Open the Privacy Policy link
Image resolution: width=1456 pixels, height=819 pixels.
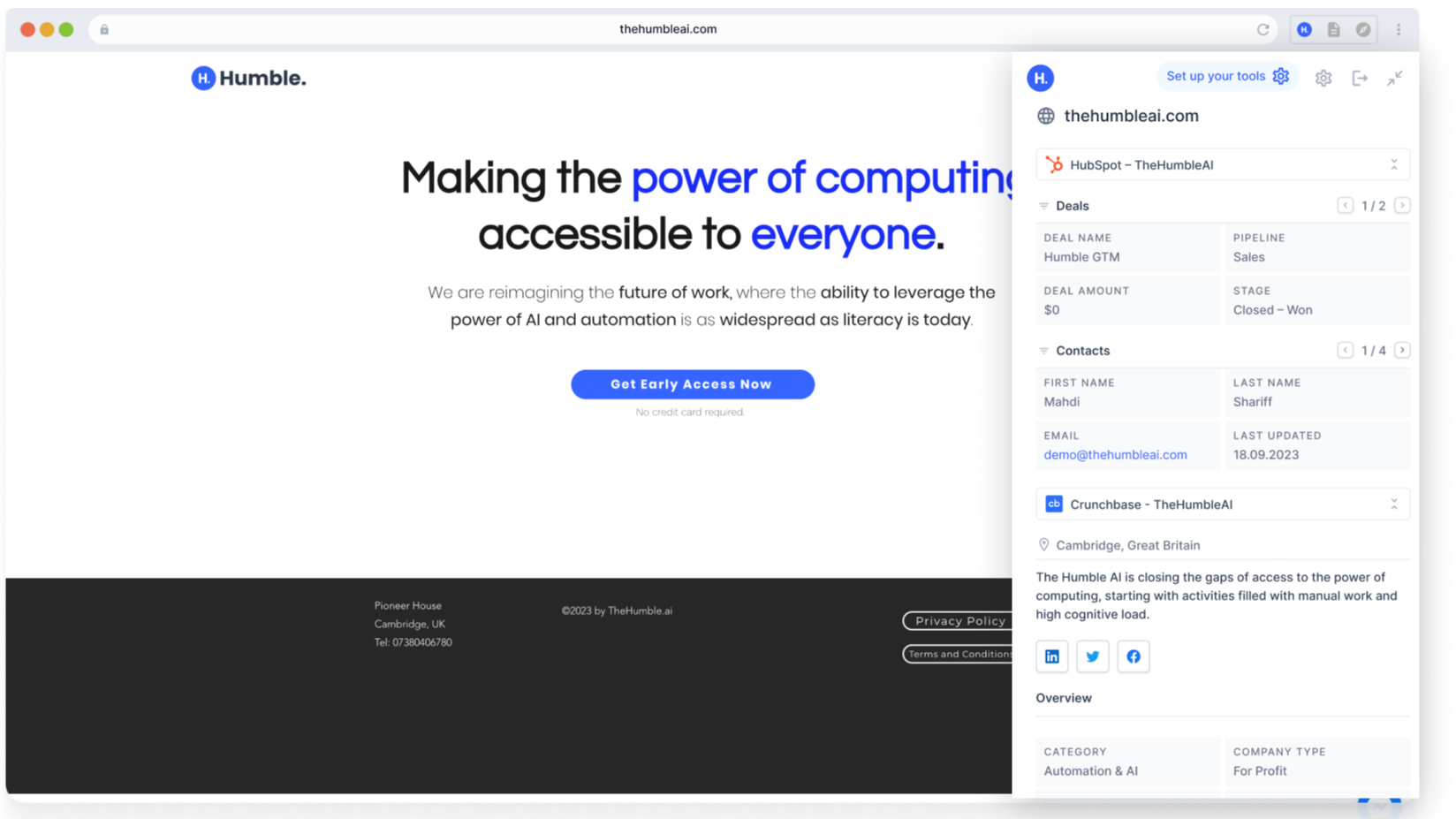point(959,621)
